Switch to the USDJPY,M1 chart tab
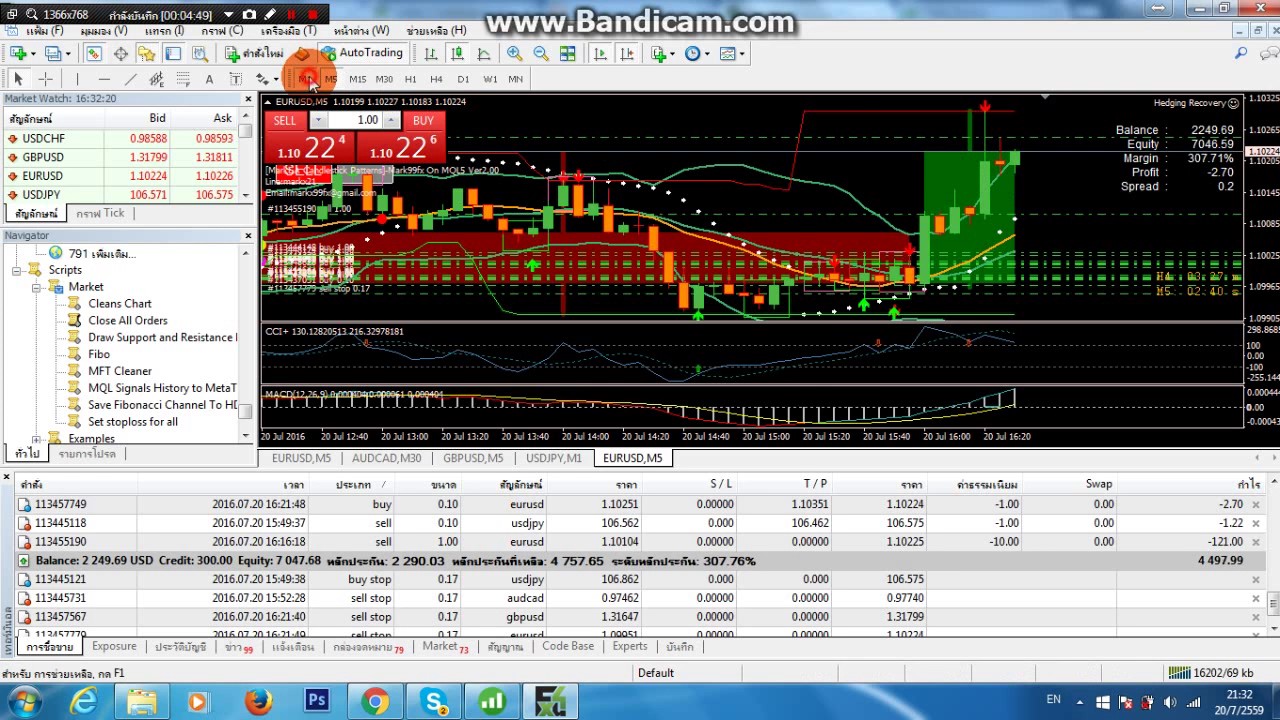This screenshot has width=1280, height=720. (x=554, y=458)
